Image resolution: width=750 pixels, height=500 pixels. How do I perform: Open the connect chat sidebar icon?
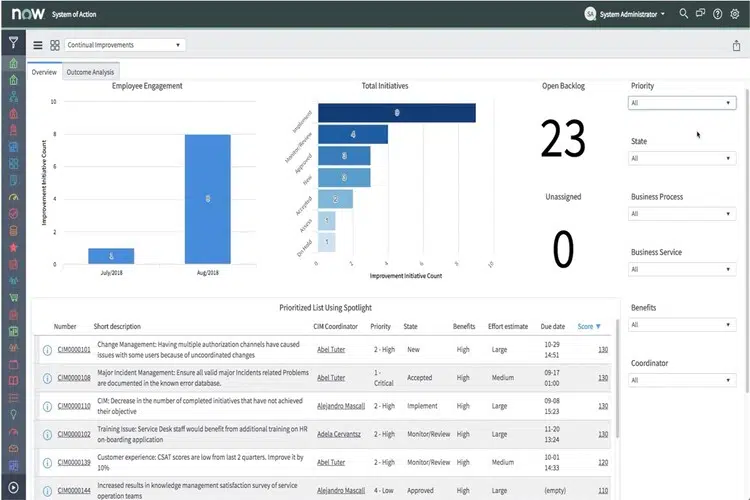(x=701, y=14)
